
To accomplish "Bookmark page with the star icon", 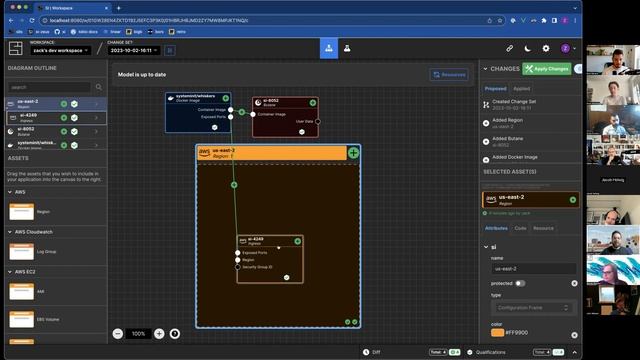I will (x=500, y=20).
